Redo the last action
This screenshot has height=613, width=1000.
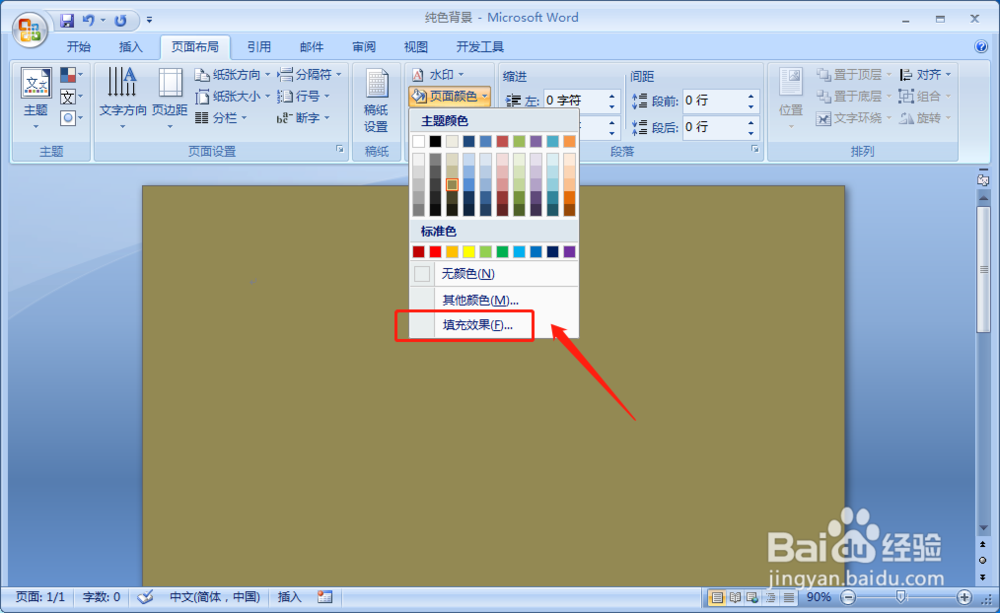[x=121, y=20]
